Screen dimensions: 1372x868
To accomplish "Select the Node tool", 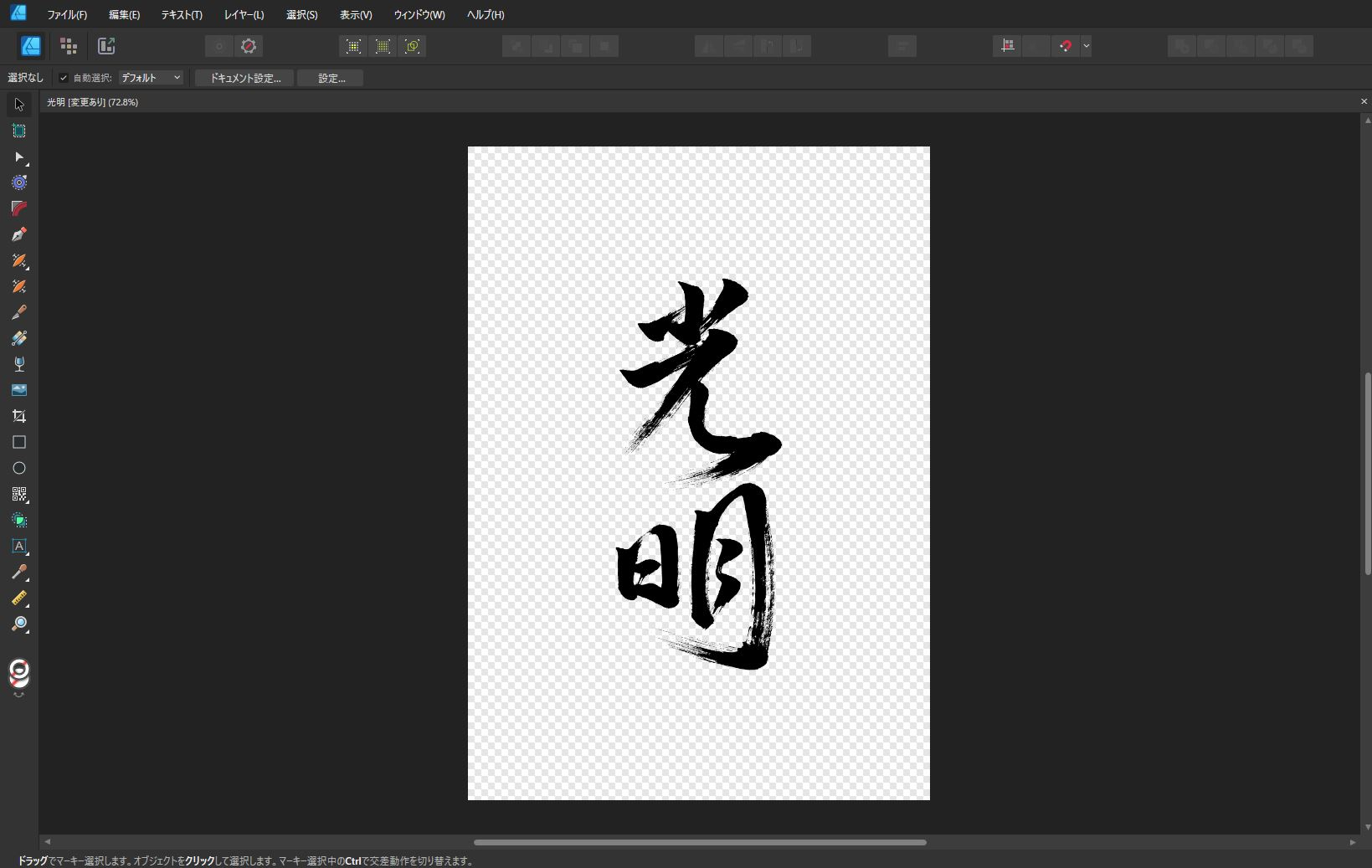I will click(x=19, y=157).
